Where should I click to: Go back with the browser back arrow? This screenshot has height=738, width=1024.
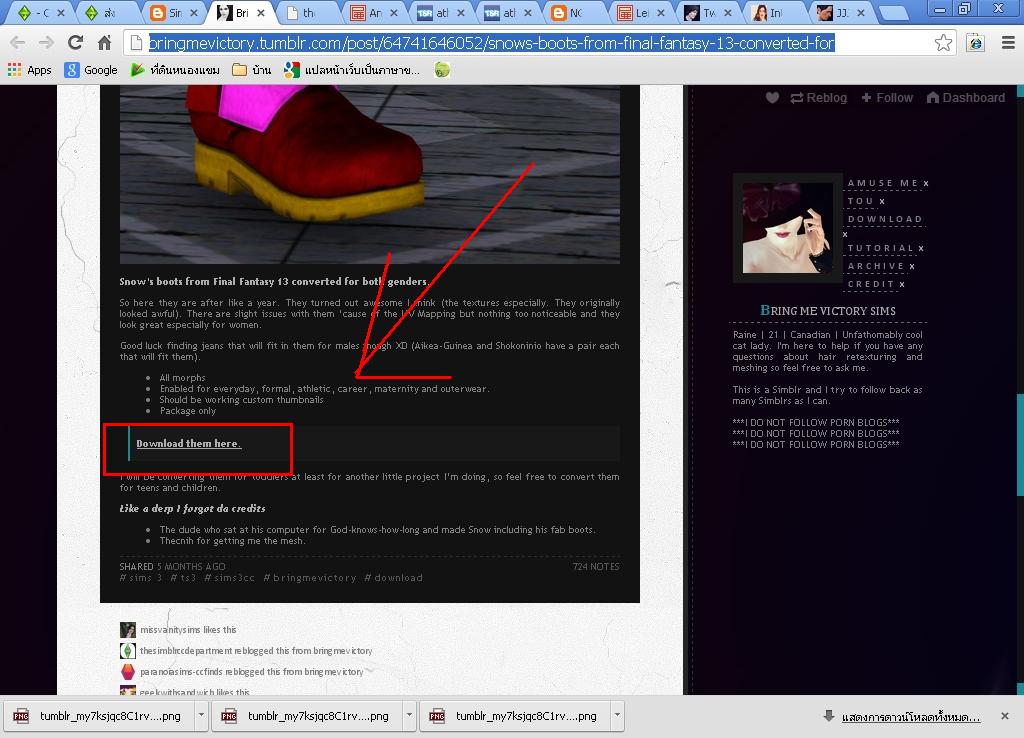point(18,43)
